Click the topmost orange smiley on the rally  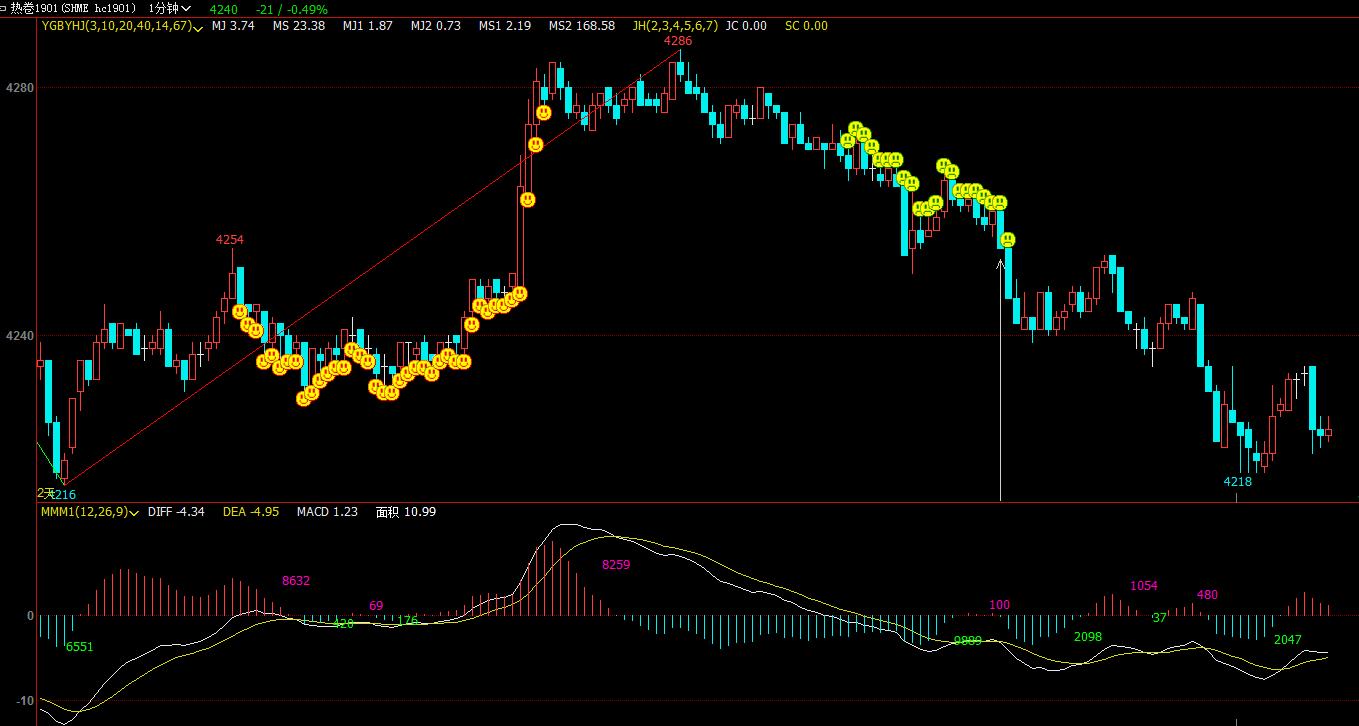click(x=543, y=113)
